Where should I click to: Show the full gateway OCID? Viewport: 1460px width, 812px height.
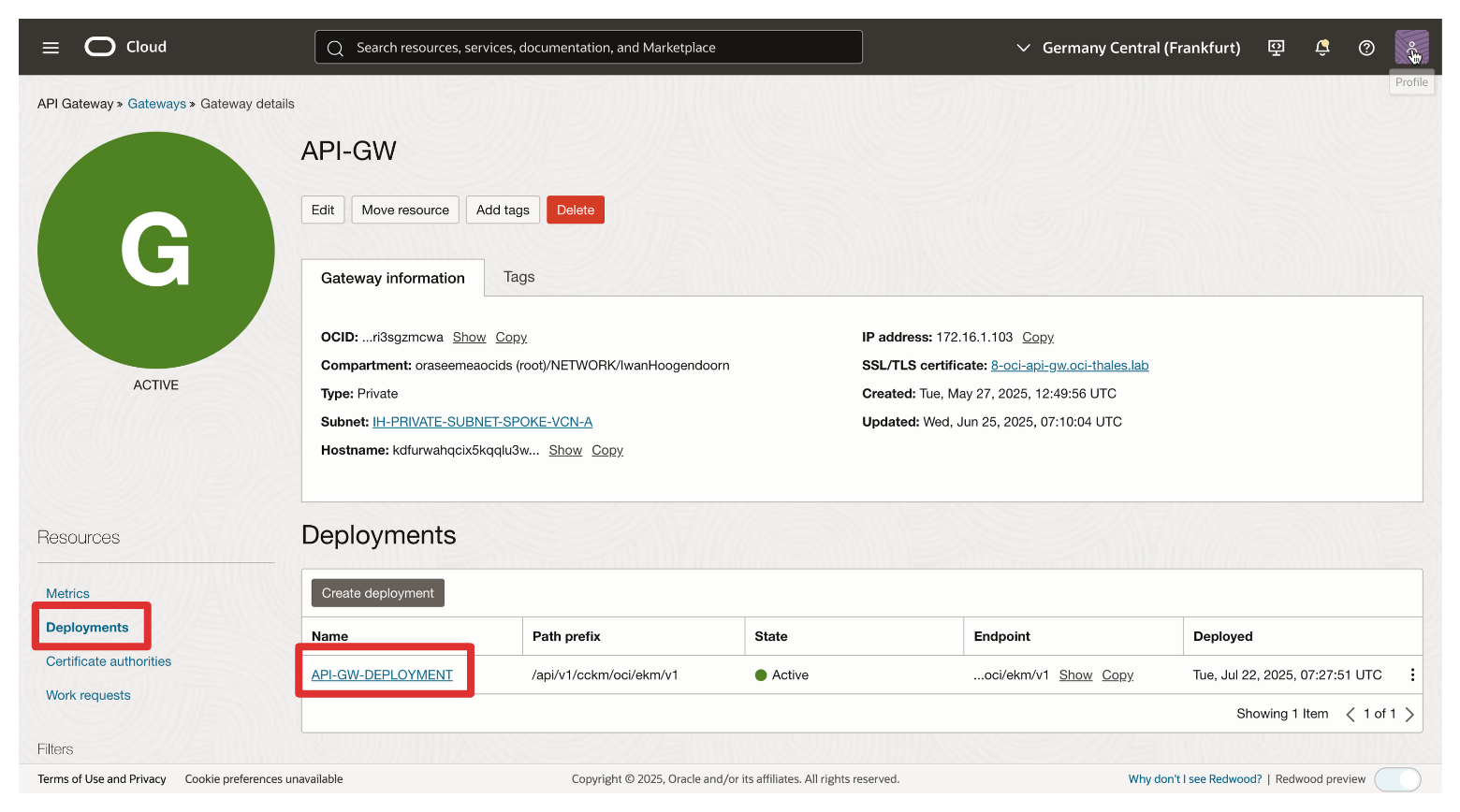coord(469,338)
